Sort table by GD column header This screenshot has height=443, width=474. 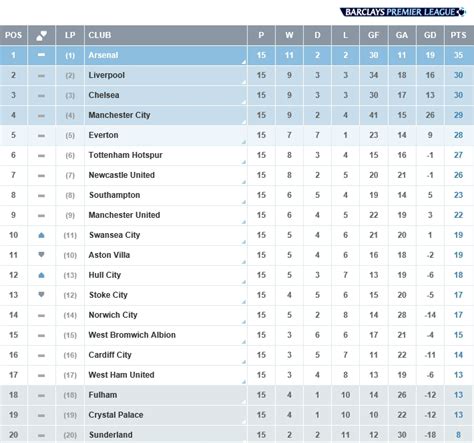tap(430, 35)
